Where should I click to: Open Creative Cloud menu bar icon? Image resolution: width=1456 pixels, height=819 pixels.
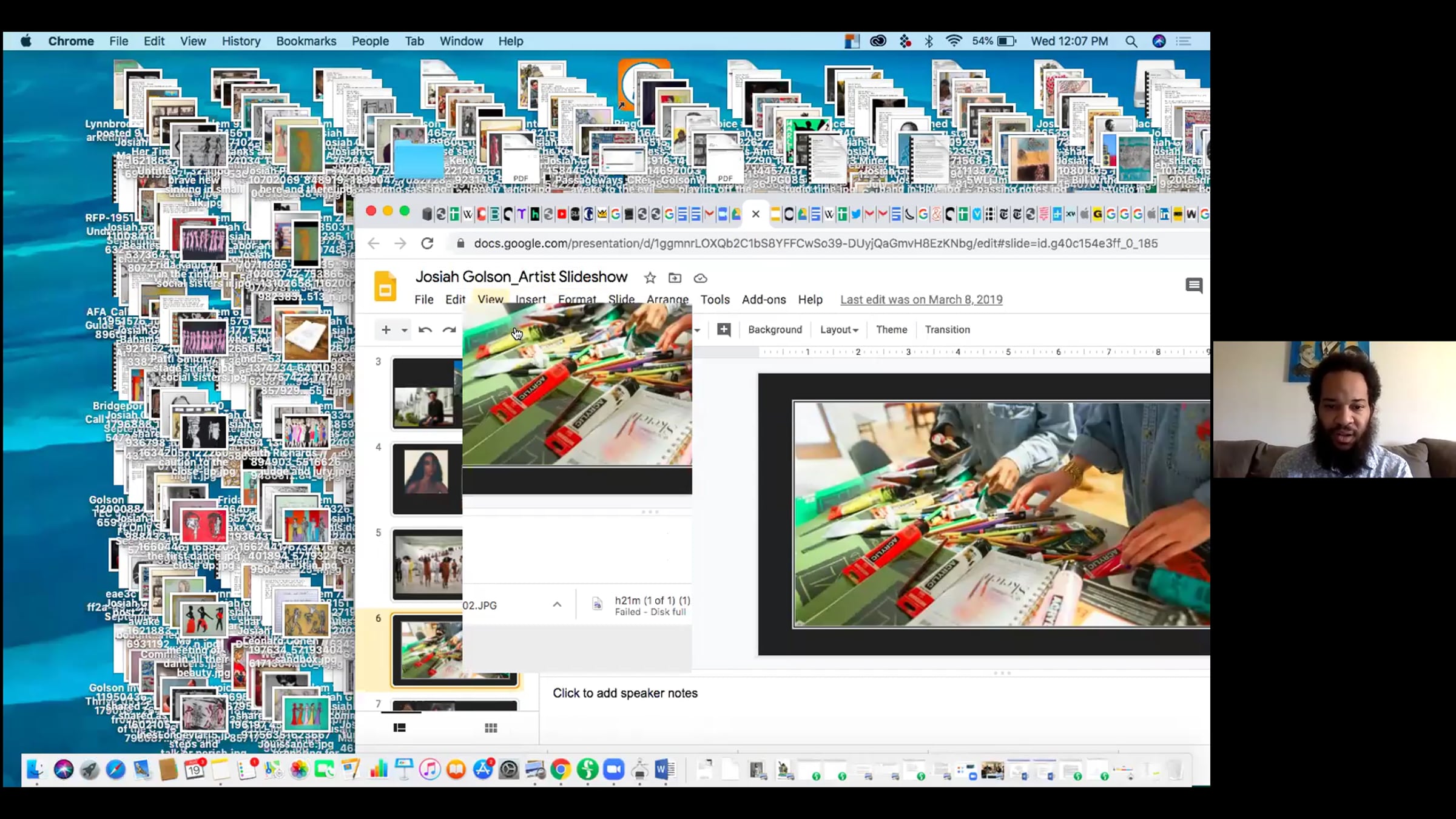click(878, 41)
